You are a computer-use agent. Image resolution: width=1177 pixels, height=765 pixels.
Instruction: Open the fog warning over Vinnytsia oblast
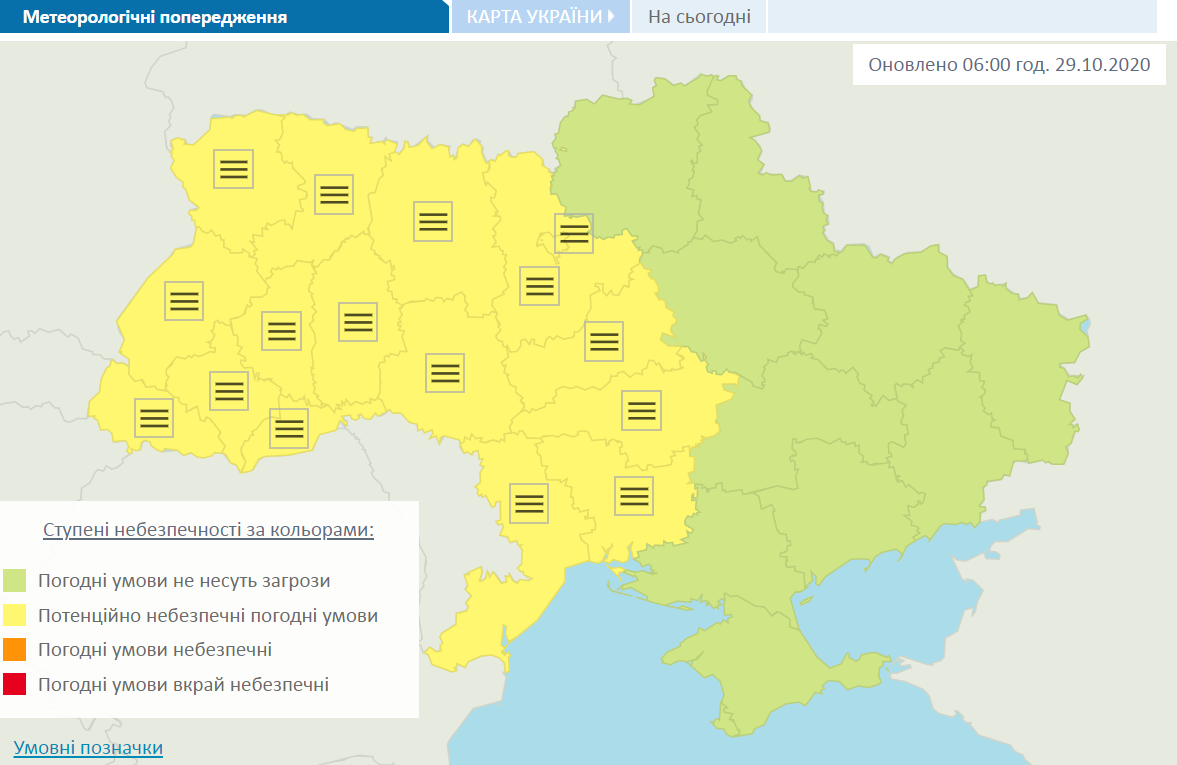coord(443,373)
